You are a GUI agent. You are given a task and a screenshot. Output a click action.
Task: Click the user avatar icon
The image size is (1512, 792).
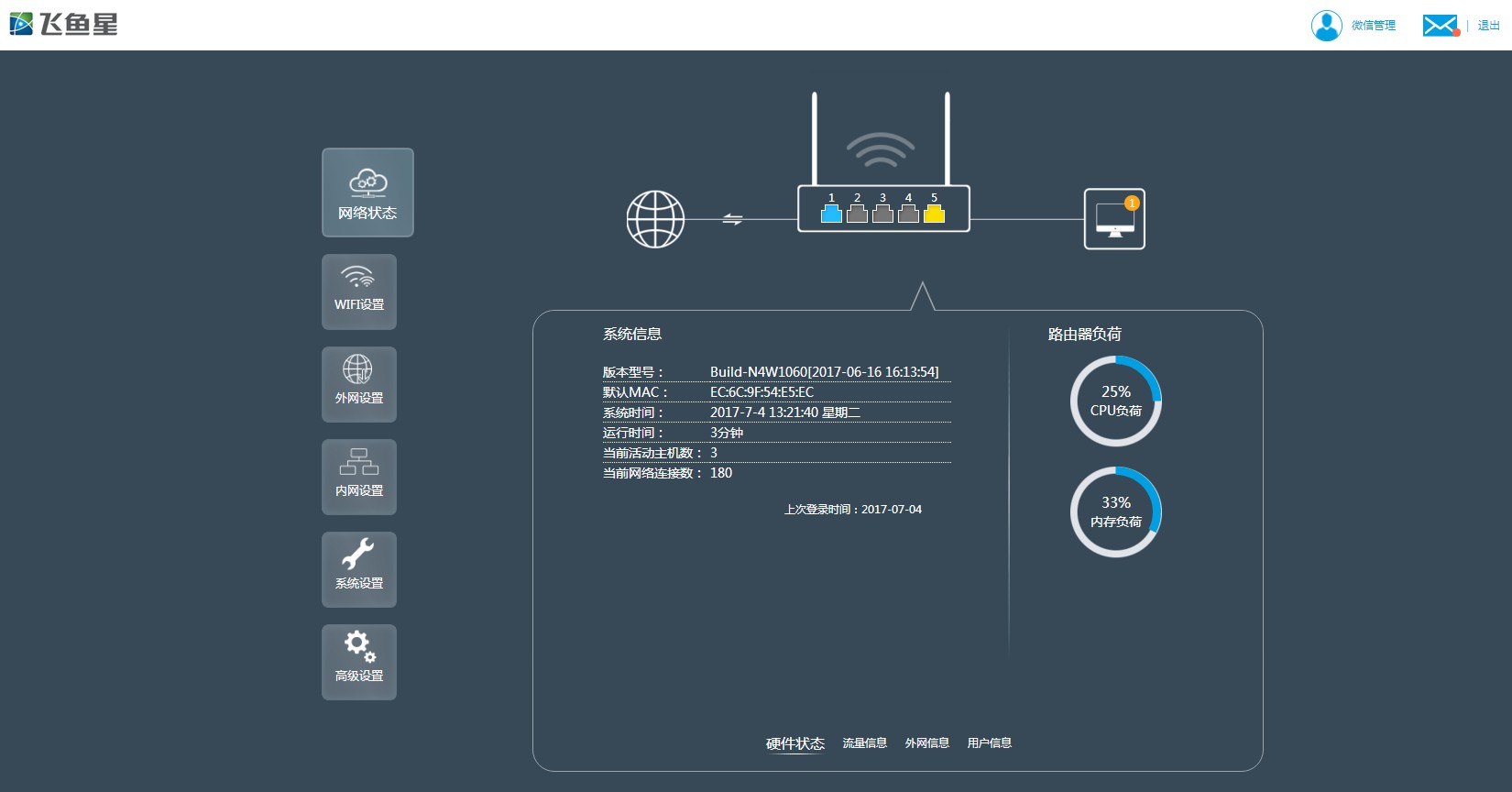click(1326, 26)
